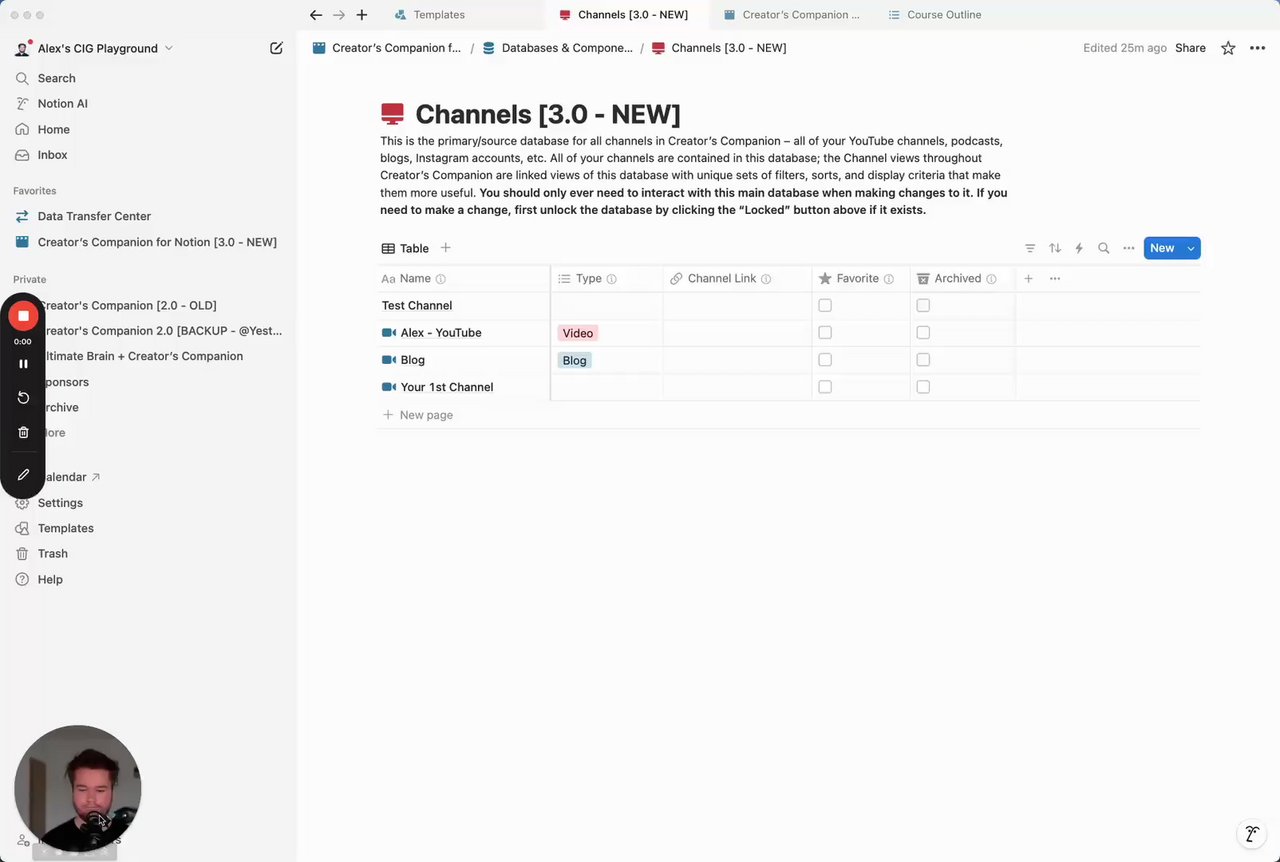Show the Name column info icon
Screen dimensions: 1280x862
point(441,279)
